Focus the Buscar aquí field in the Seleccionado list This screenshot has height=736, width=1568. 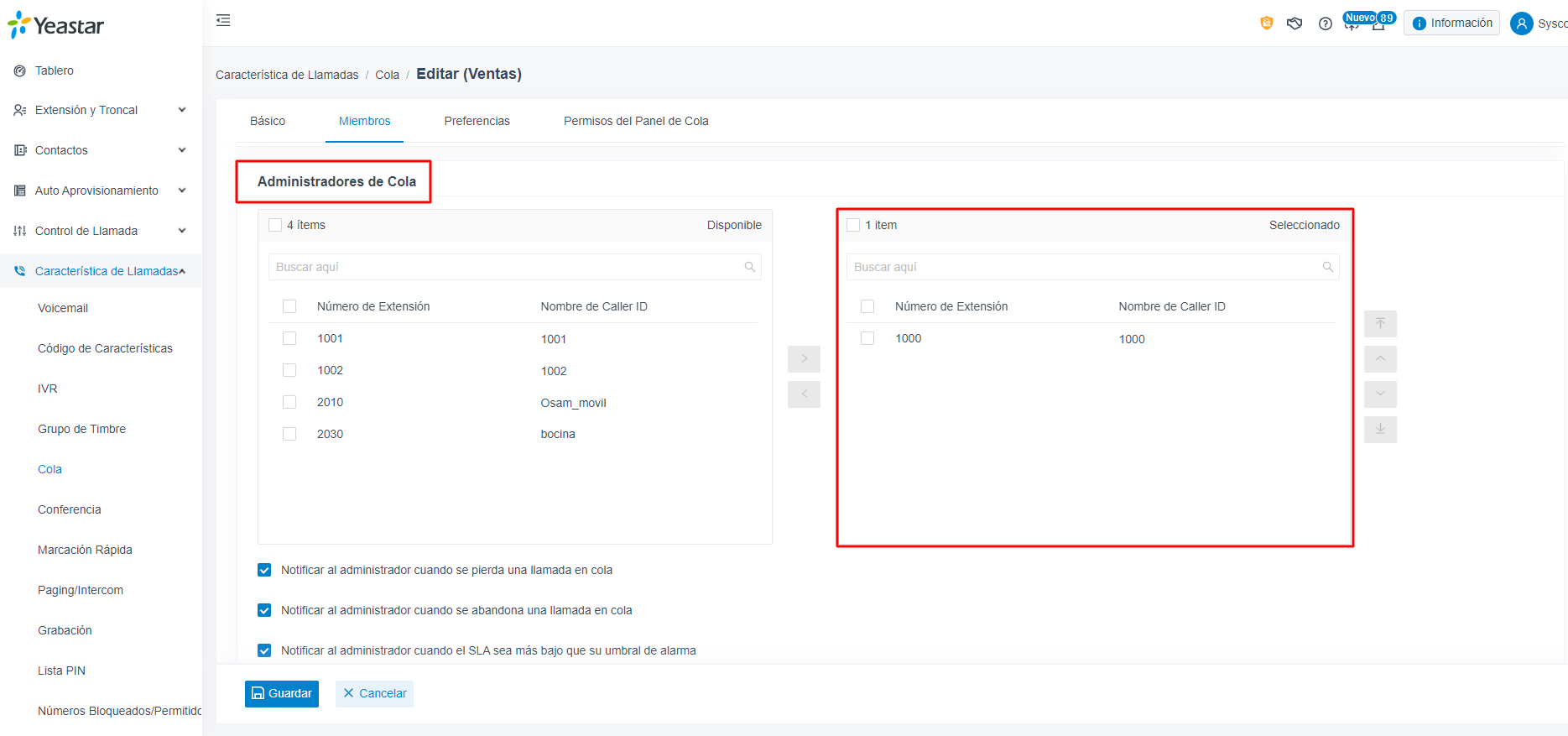[1092, 267]
